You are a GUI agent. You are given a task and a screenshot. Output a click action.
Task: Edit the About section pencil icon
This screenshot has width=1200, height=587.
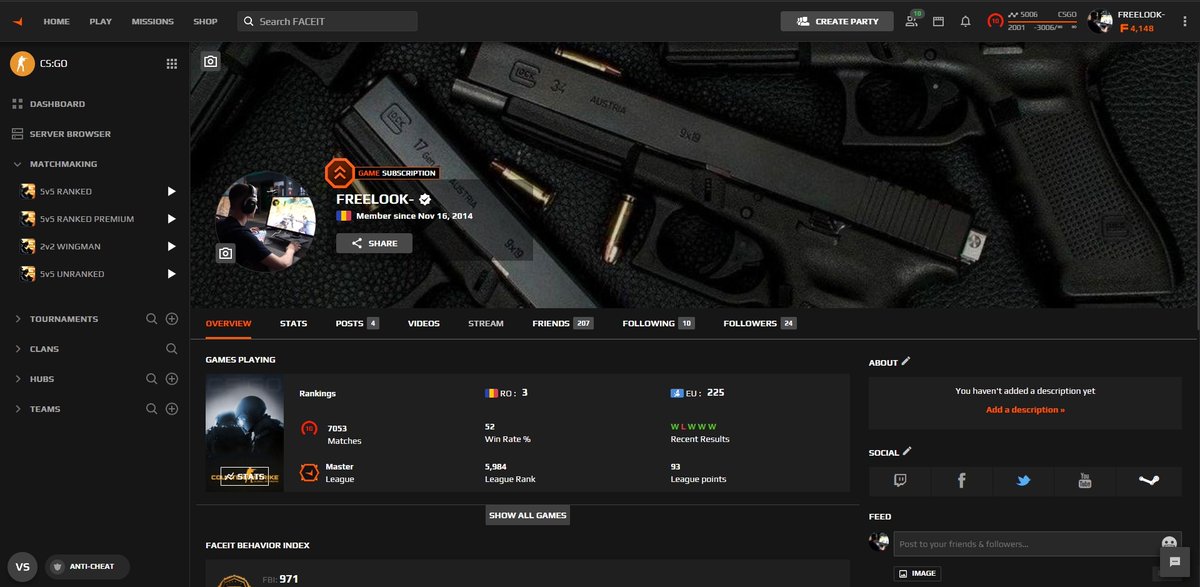pos(906,362)
